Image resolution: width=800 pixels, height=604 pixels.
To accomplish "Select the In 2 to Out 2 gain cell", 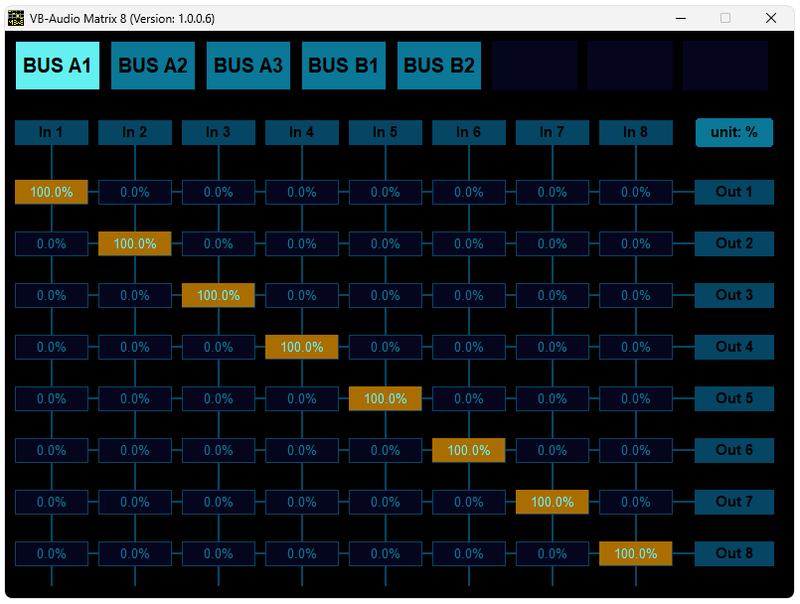I will click(x=135, y=244).
